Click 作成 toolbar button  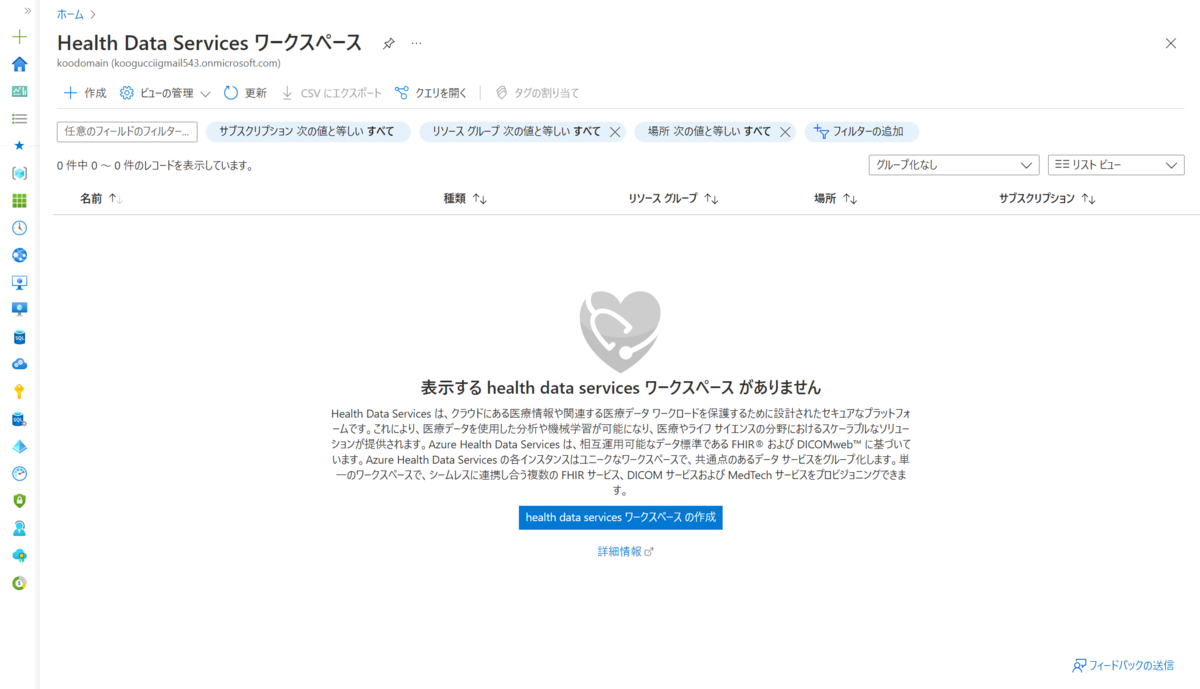coord(85,93)
